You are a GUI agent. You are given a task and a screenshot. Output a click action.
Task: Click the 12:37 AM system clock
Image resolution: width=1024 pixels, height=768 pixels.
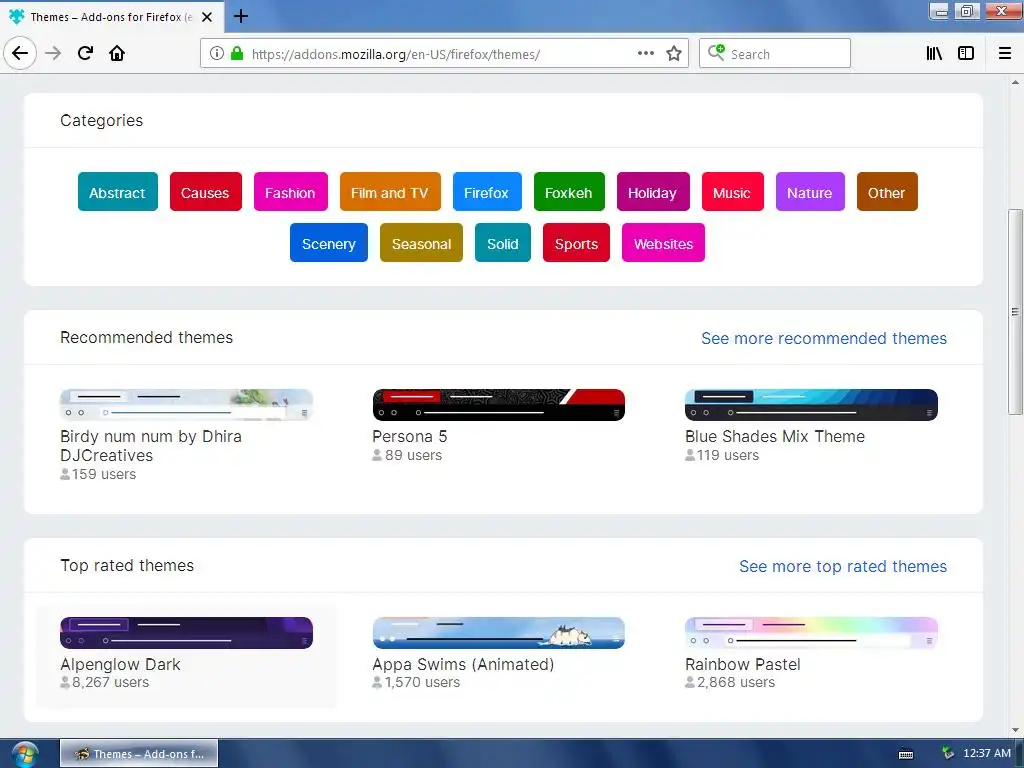point(986,754)
